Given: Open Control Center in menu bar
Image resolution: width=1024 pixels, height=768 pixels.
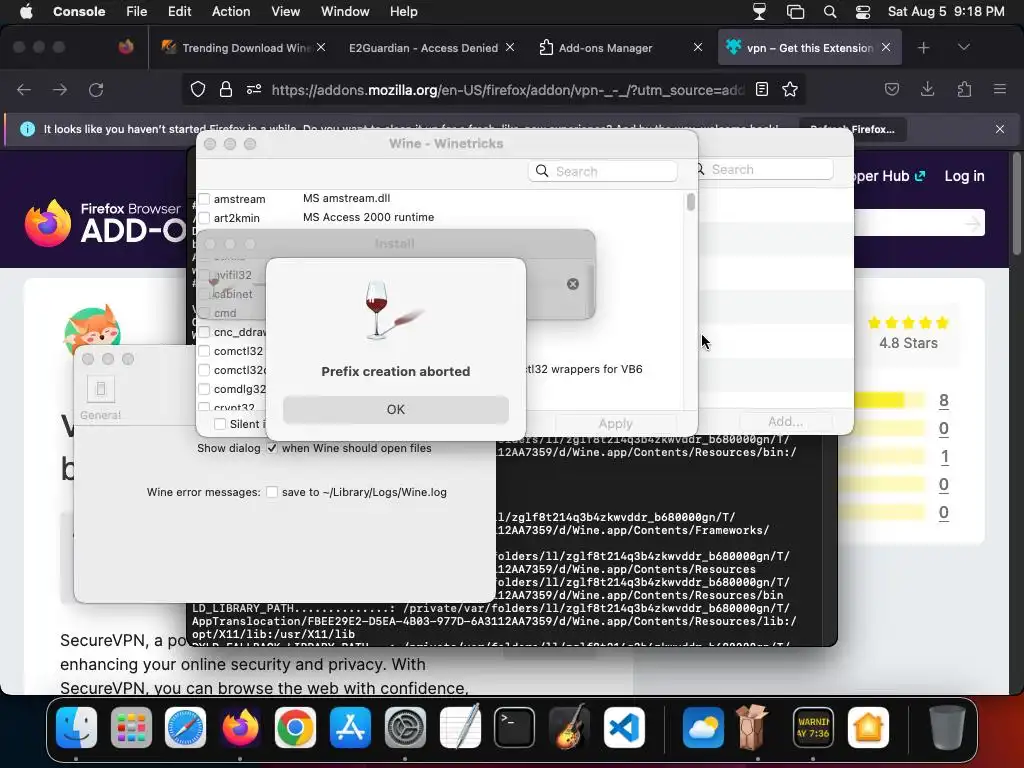Looking at the screenshot, I should [x=863, y=11].
